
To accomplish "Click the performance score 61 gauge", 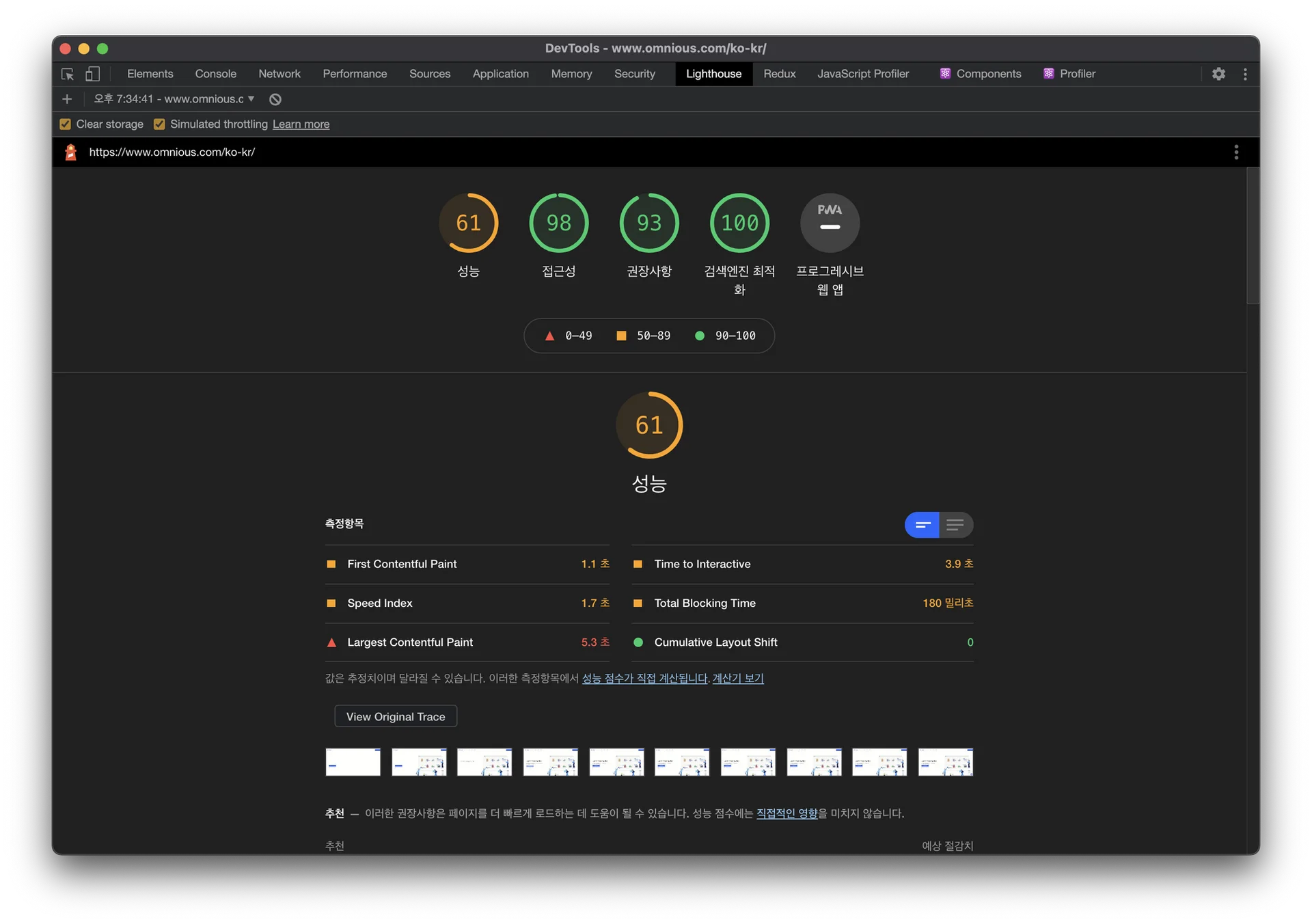I will click(468, 223).
